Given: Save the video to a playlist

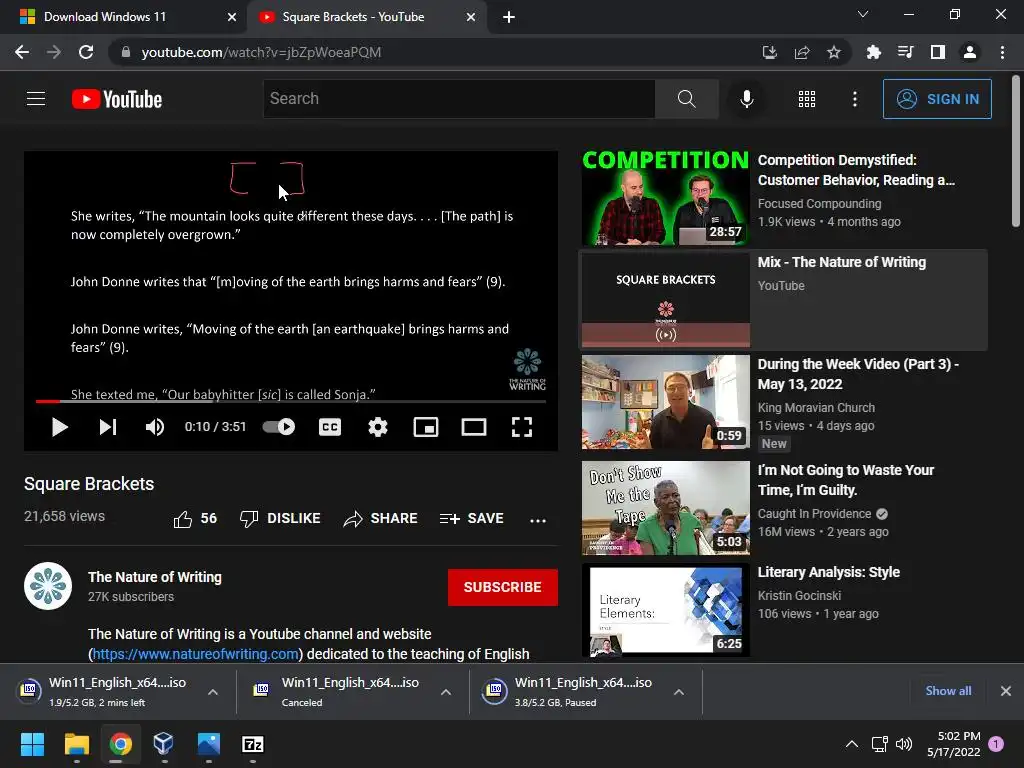Looking at the screenshot, I should [472, 519].
